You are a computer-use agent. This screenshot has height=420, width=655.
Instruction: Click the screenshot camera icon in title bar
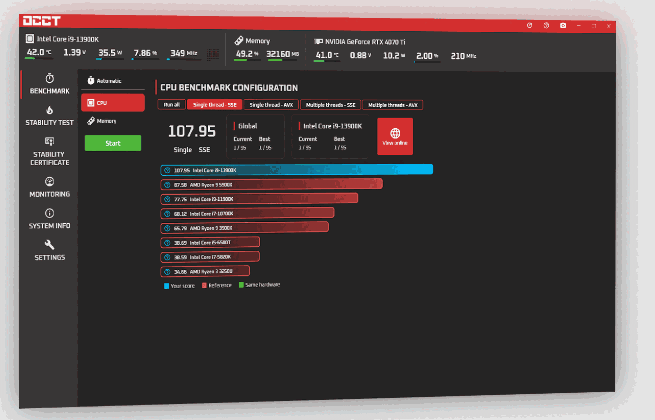pos(563,25)
